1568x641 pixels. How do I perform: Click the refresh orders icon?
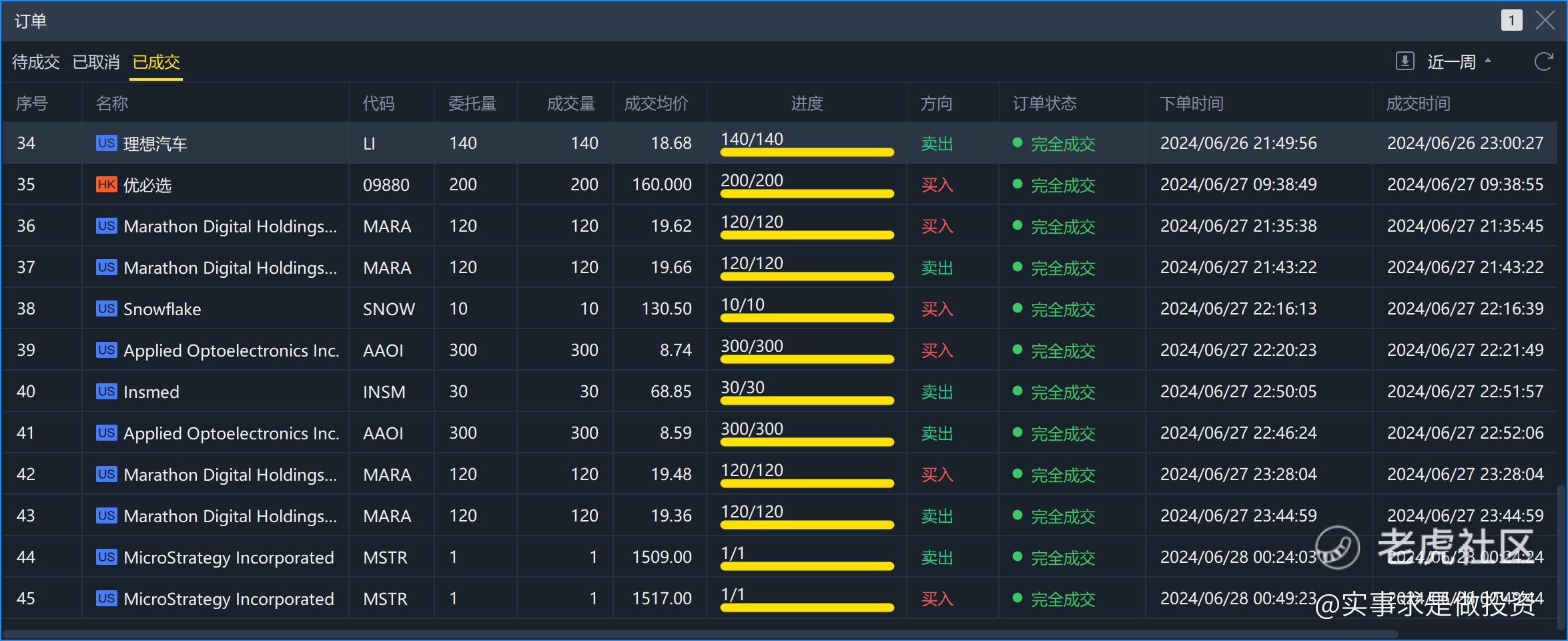(1544, 61)
